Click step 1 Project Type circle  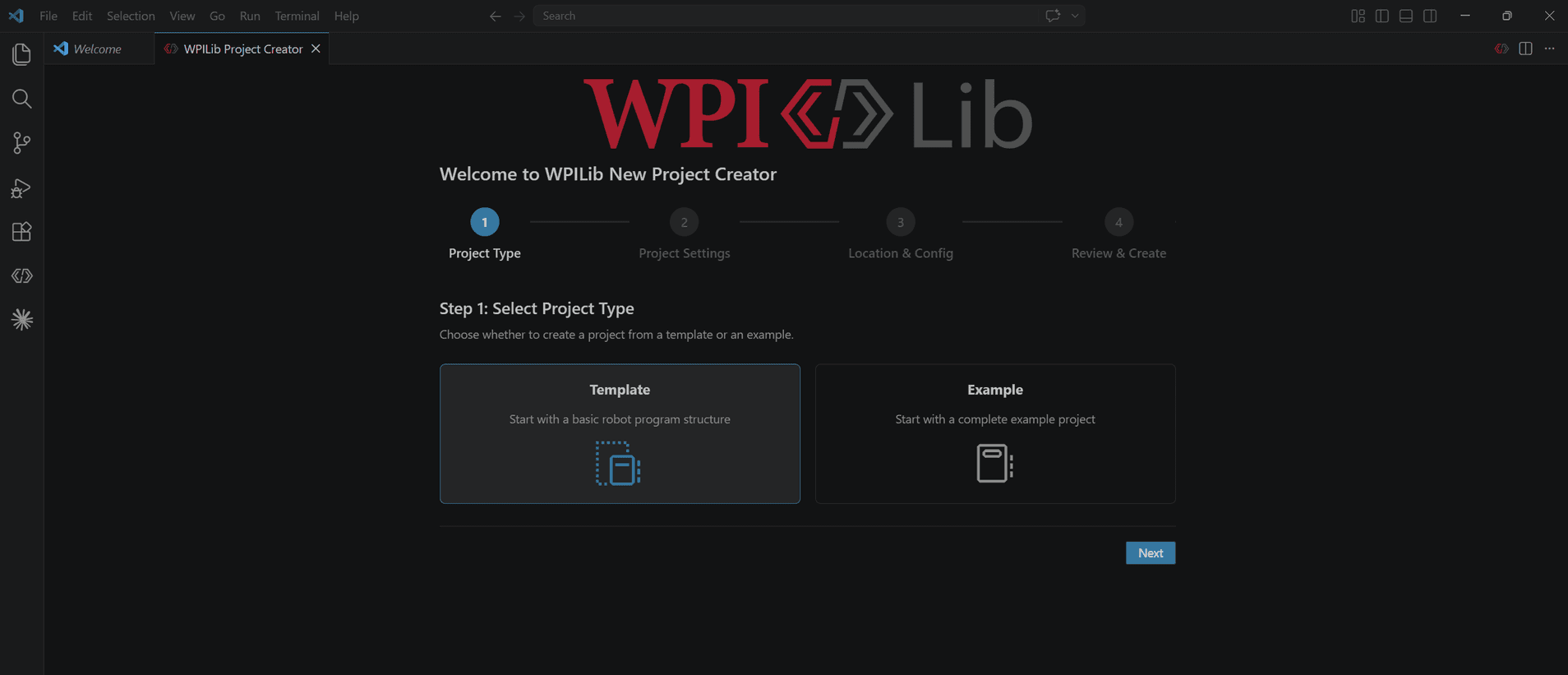coord(485,222)
